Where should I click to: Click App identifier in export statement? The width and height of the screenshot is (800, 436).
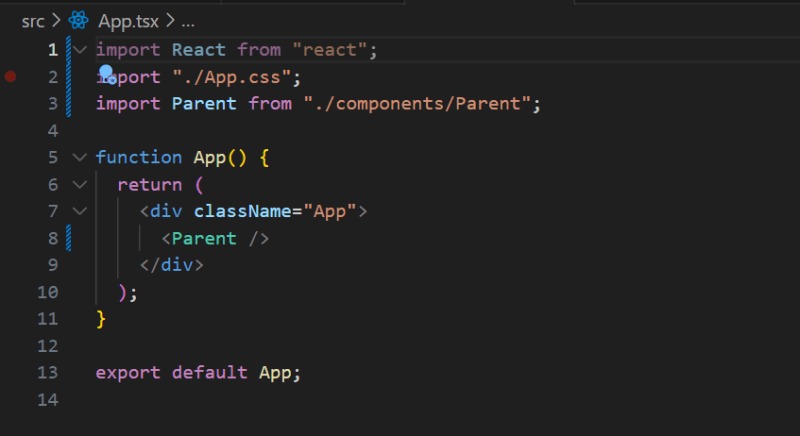coord(275,373)
